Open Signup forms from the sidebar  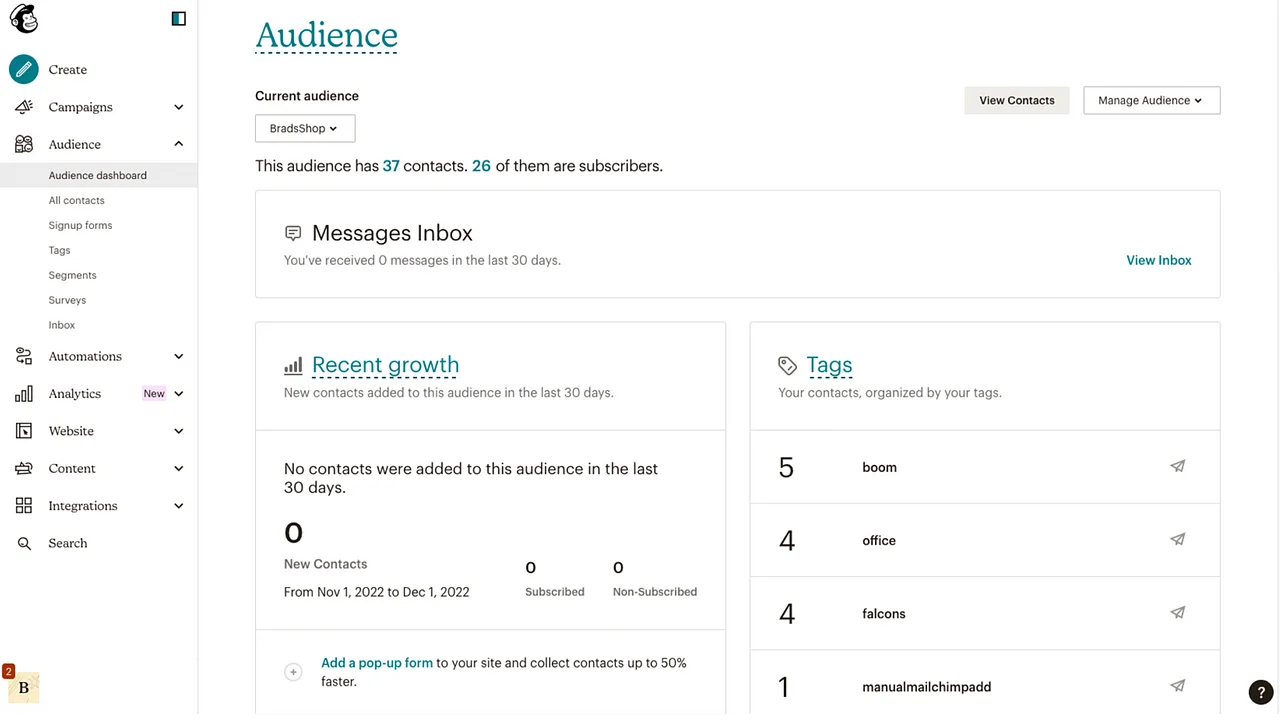tap(80, 225)
